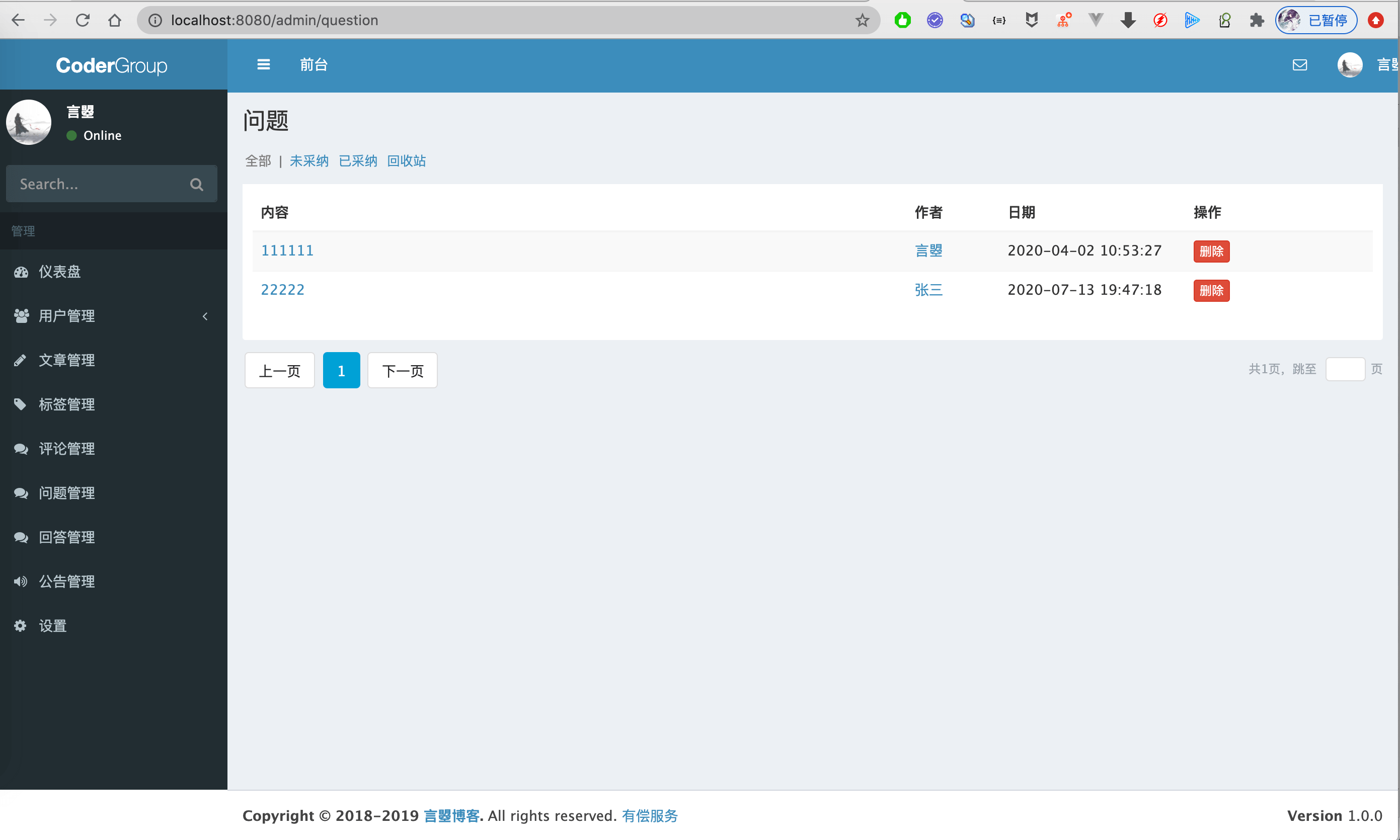Click the hamburger sidebar toggle icon
This screenshot has width=1400, height=840.
[263, 64]
